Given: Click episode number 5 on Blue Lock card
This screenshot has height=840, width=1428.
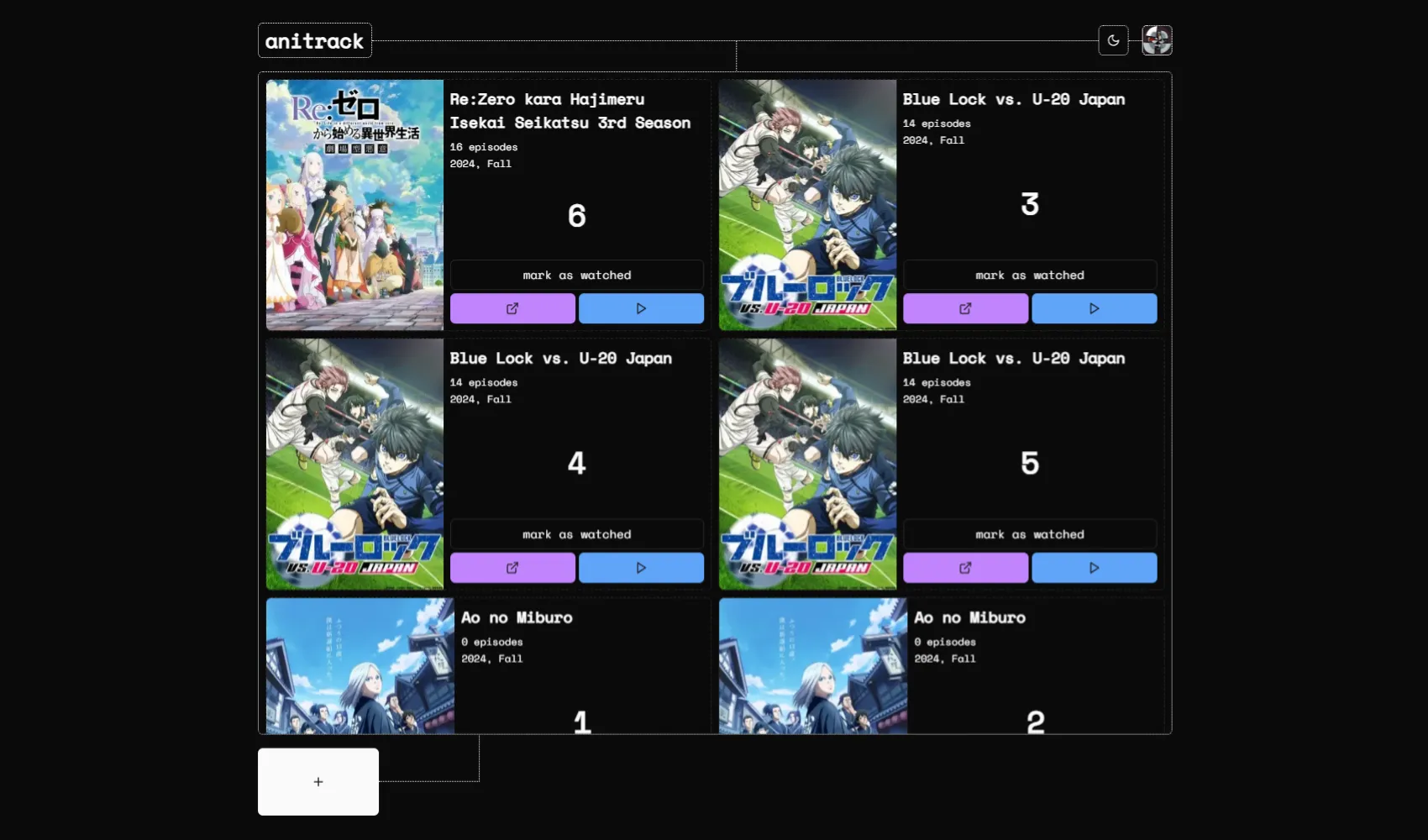Looking at the screenshot, I should (1030, 463).
